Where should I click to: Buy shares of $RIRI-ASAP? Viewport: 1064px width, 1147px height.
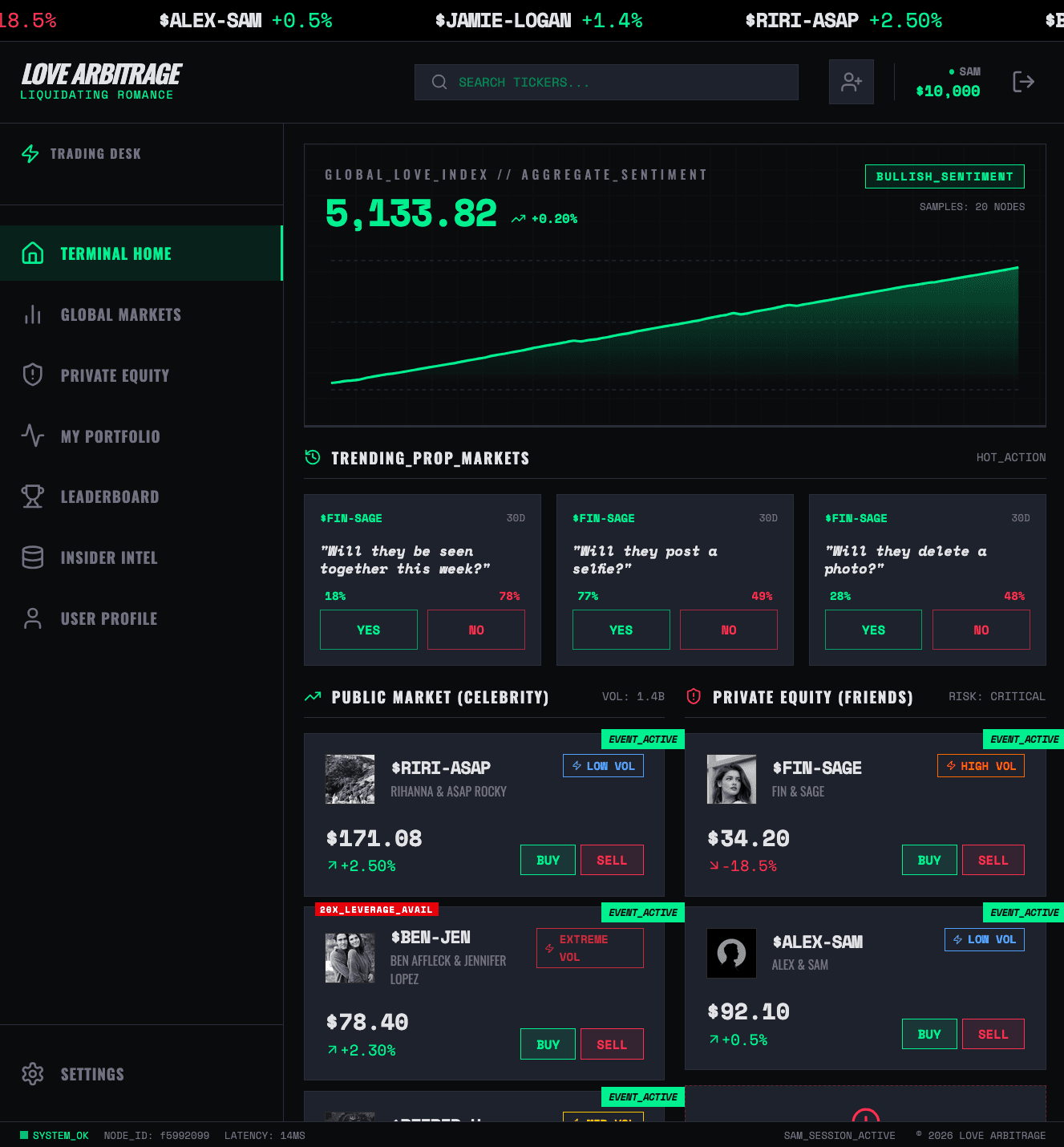(x=548, y=859)
